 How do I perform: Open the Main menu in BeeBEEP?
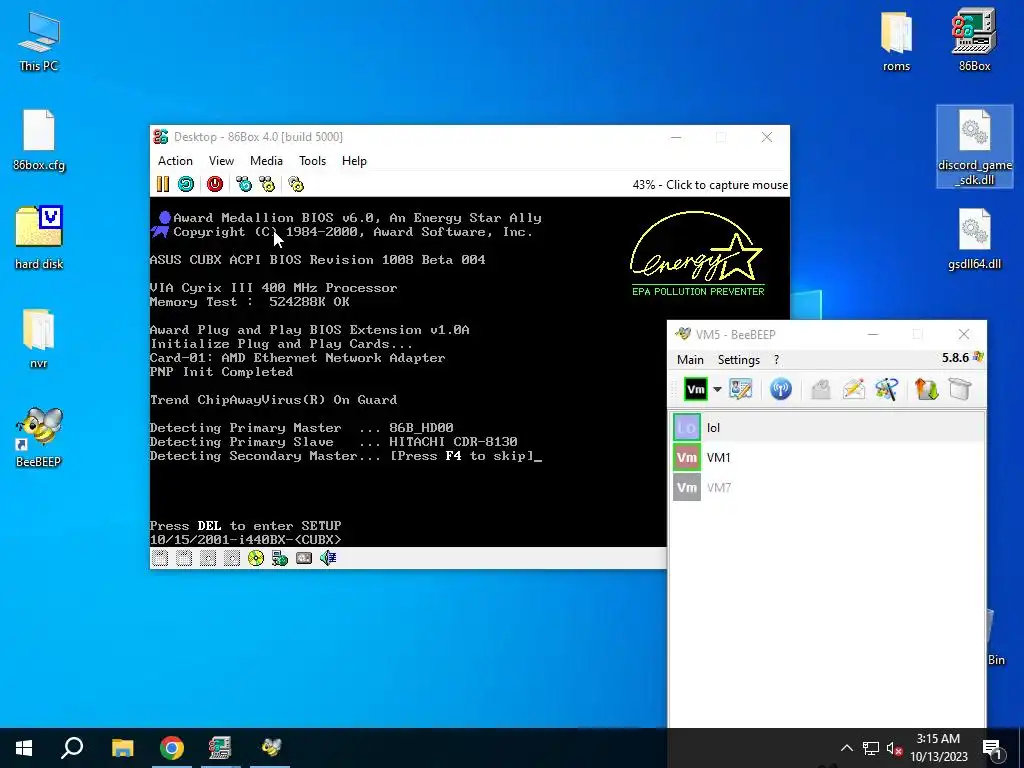[x=690, y=360]
